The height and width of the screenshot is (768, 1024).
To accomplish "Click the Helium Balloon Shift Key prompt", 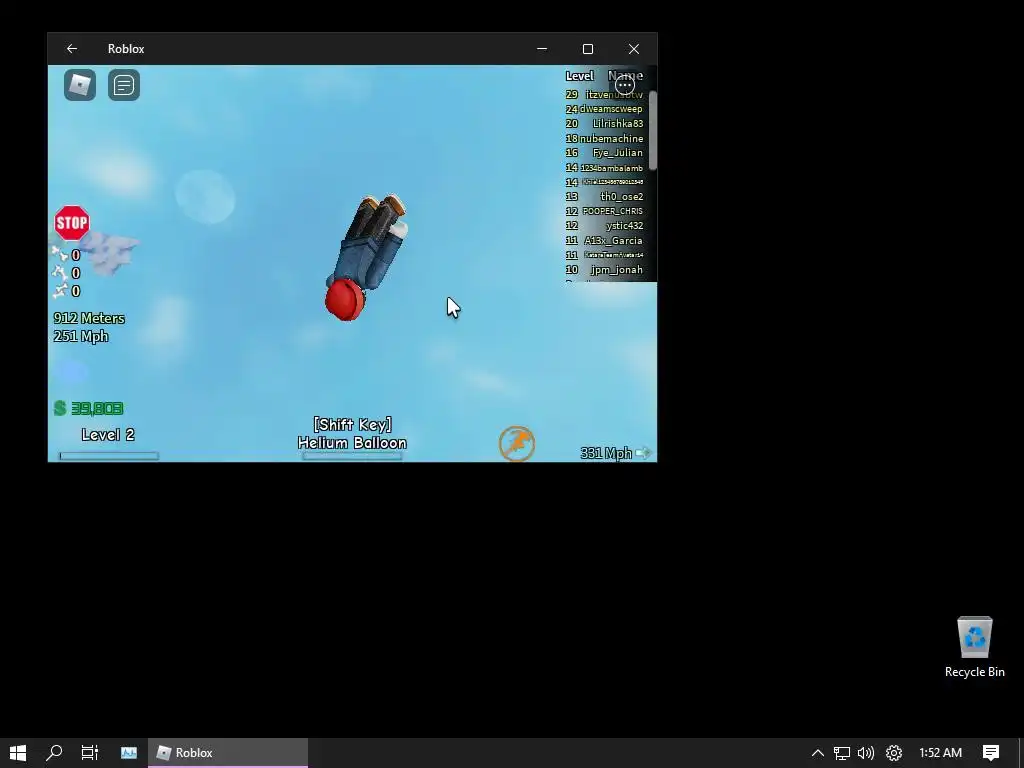I will pyautogui.click(x=353, y=434).
